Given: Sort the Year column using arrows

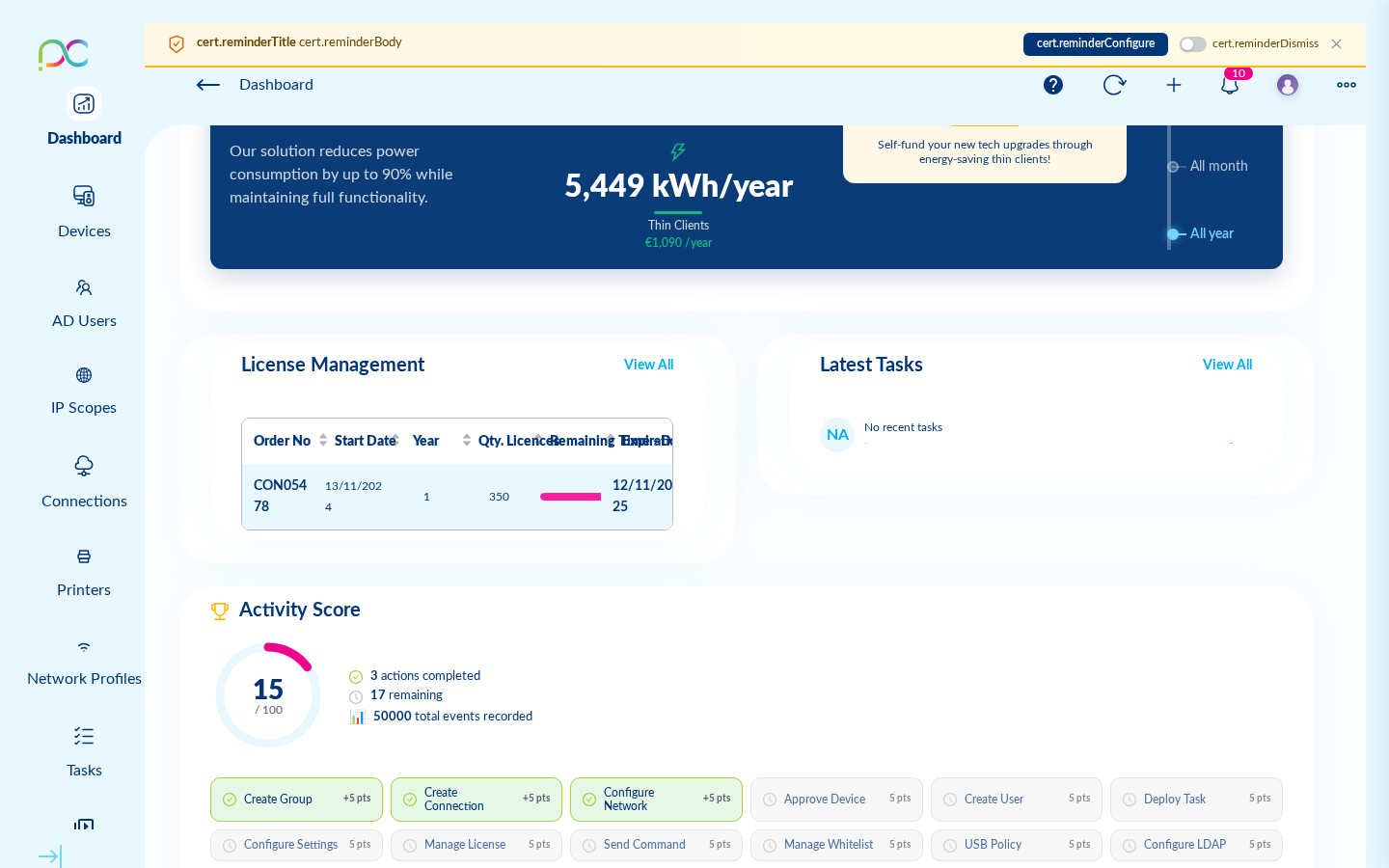Looking at the screenshot, I should coord(467,441).
